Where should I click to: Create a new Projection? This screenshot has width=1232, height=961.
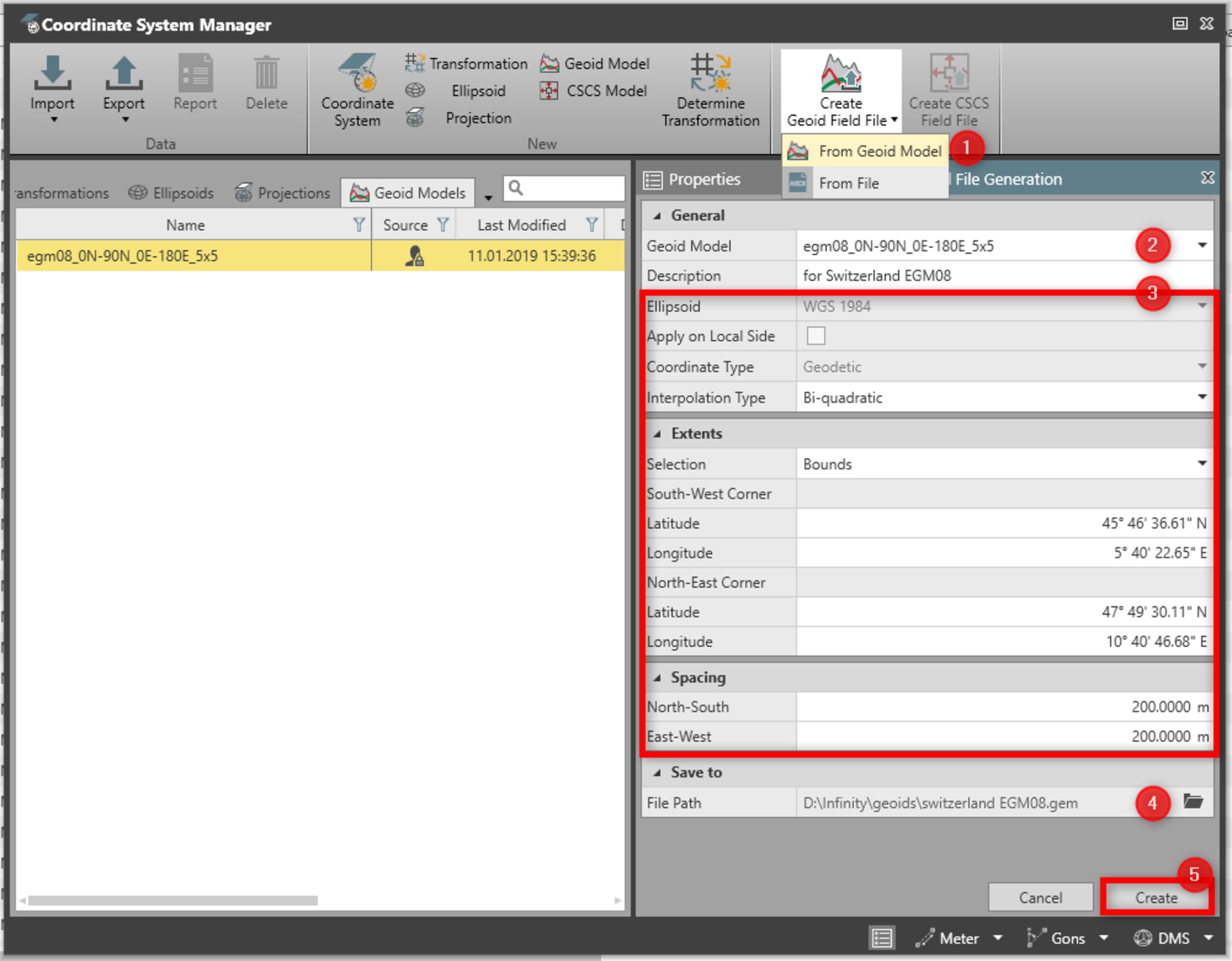[459, 118]
